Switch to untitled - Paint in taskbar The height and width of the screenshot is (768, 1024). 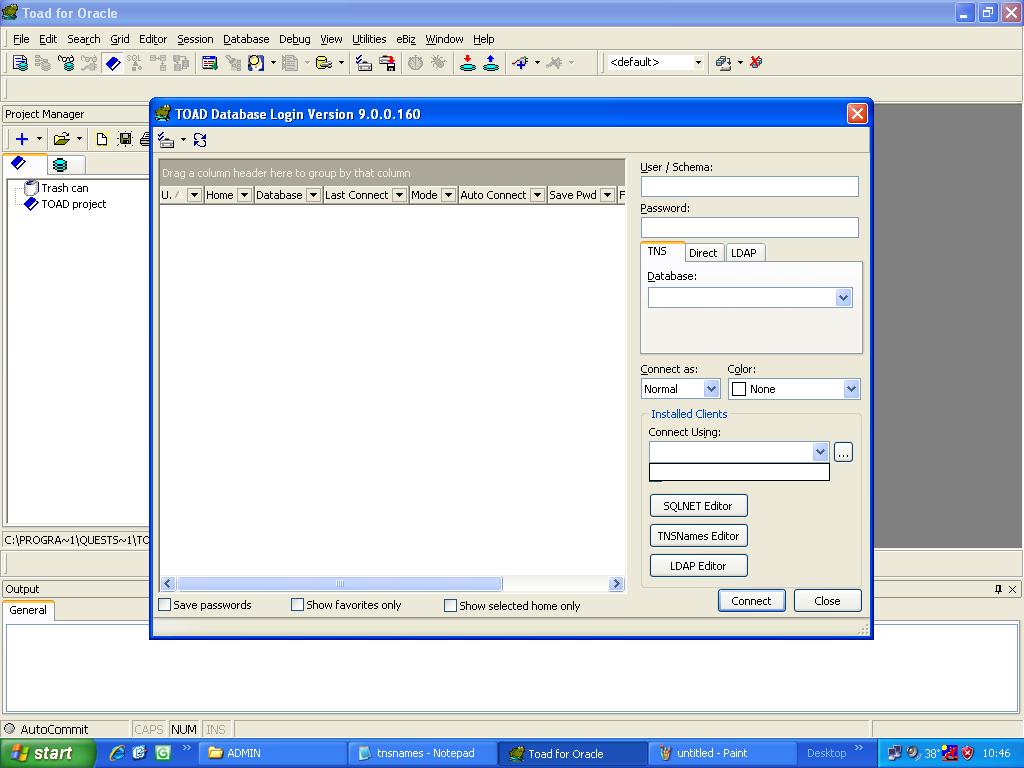[x=721, y=753]
